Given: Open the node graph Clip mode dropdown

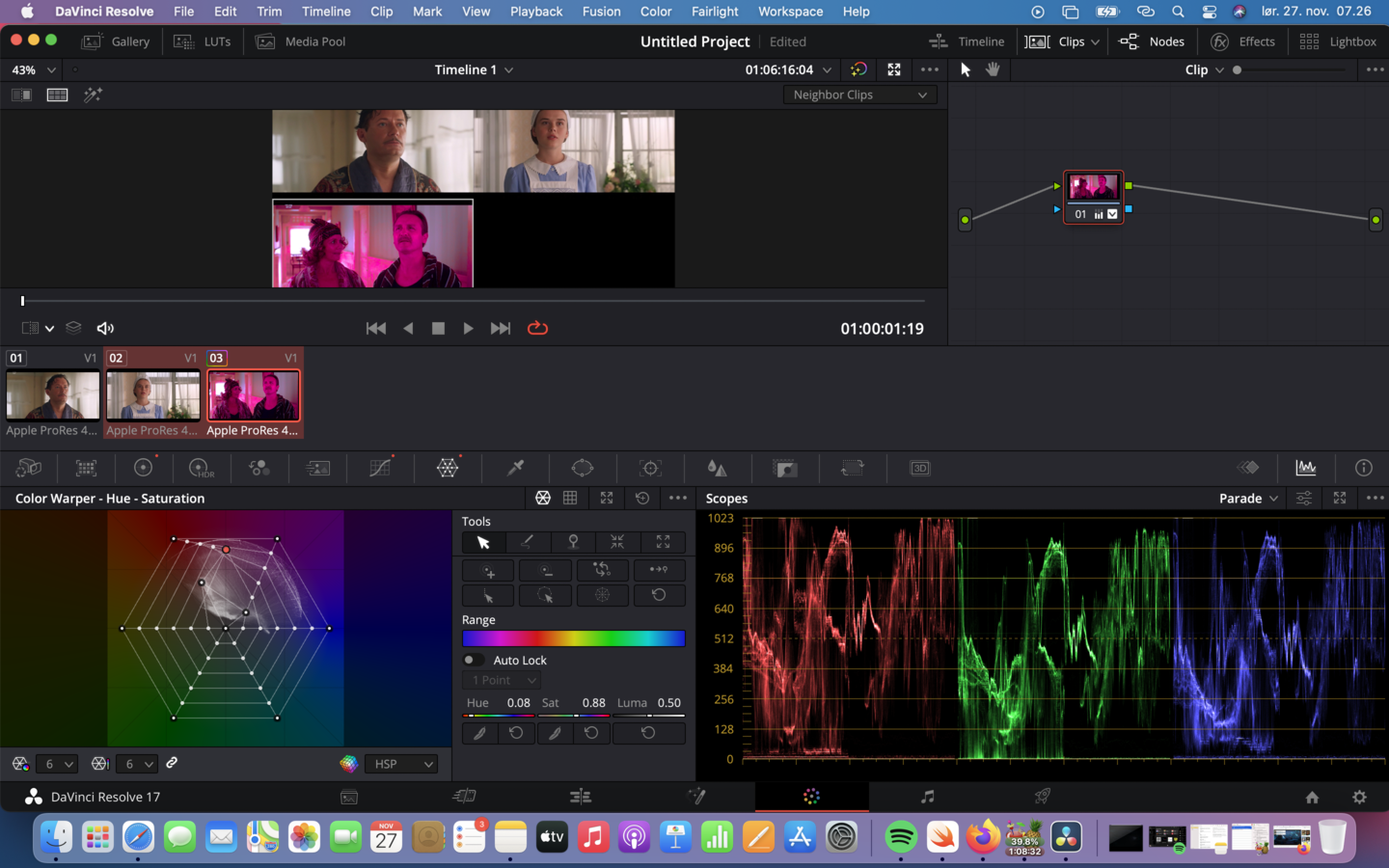Looking at the screenshot, I should pos(1205,69).
